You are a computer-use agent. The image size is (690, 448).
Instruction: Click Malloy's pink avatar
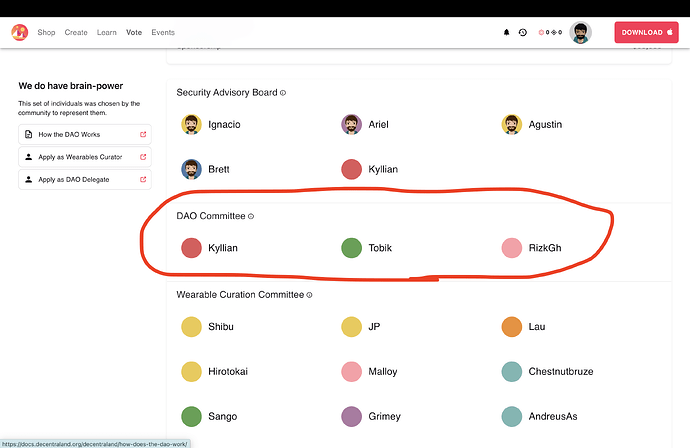coord(352,371)
